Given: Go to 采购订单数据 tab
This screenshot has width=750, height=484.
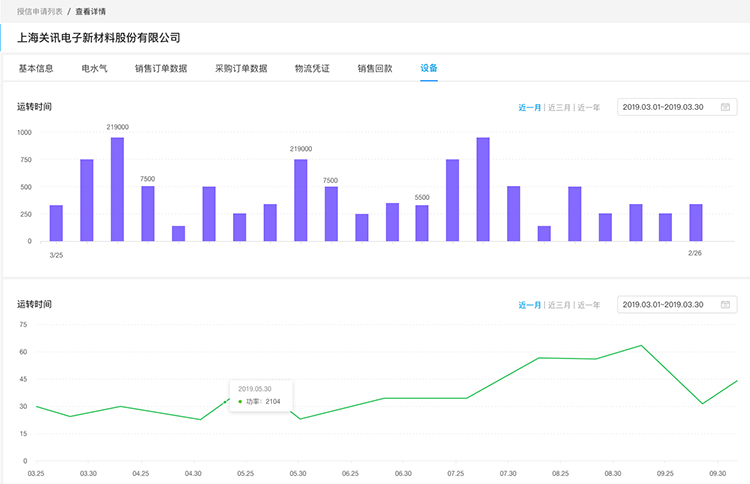Looking at the screenshot, I should coord(241,69).
